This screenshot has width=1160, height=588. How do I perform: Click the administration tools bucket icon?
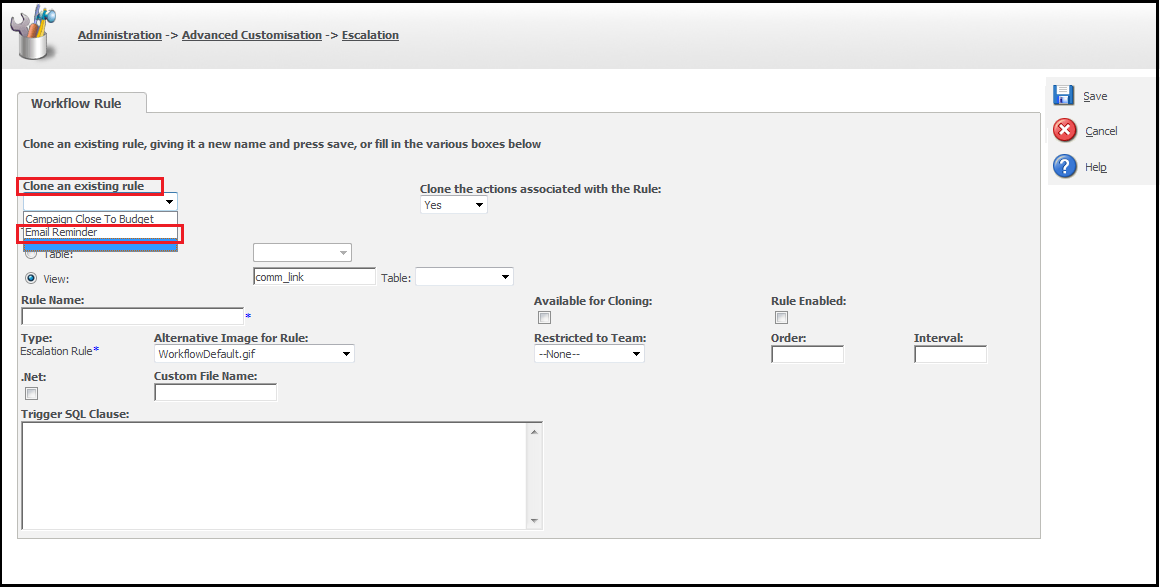click(x=33, y=33)
